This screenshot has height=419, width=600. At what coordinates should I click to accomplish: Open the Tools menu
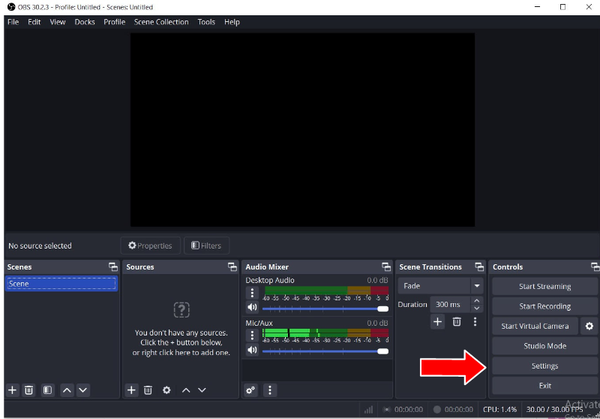(206, 22)
